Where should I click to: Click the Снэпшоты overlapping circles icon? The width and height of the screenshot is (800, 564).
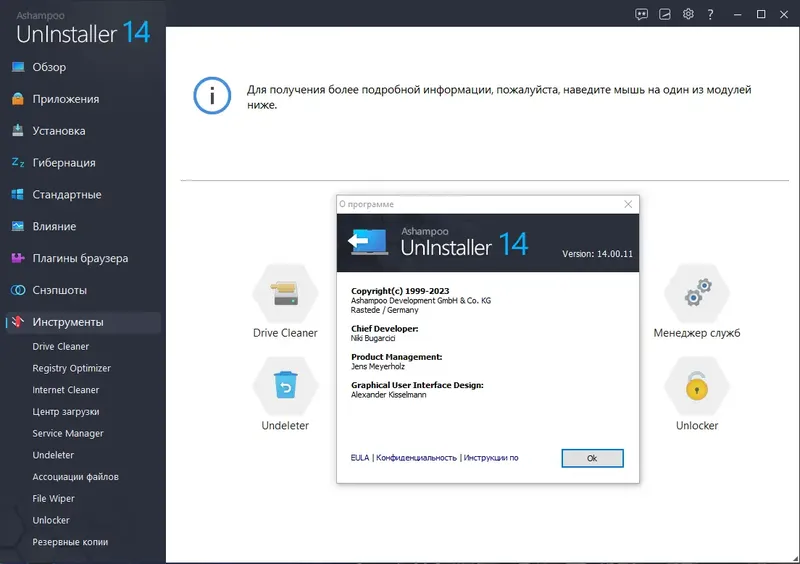point(18,290)
